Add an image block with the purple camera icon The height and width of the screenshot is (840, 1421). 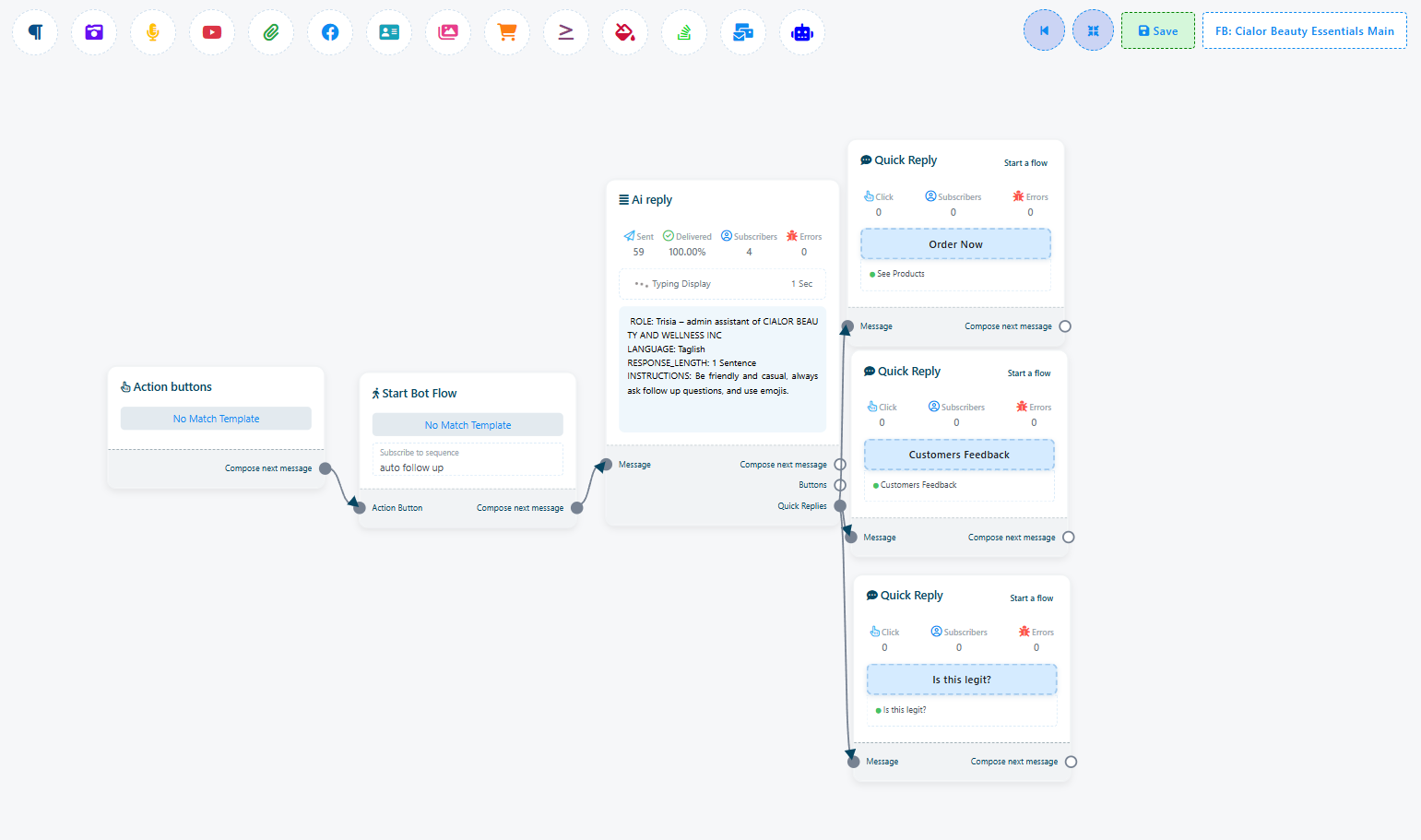coord(94,32)
